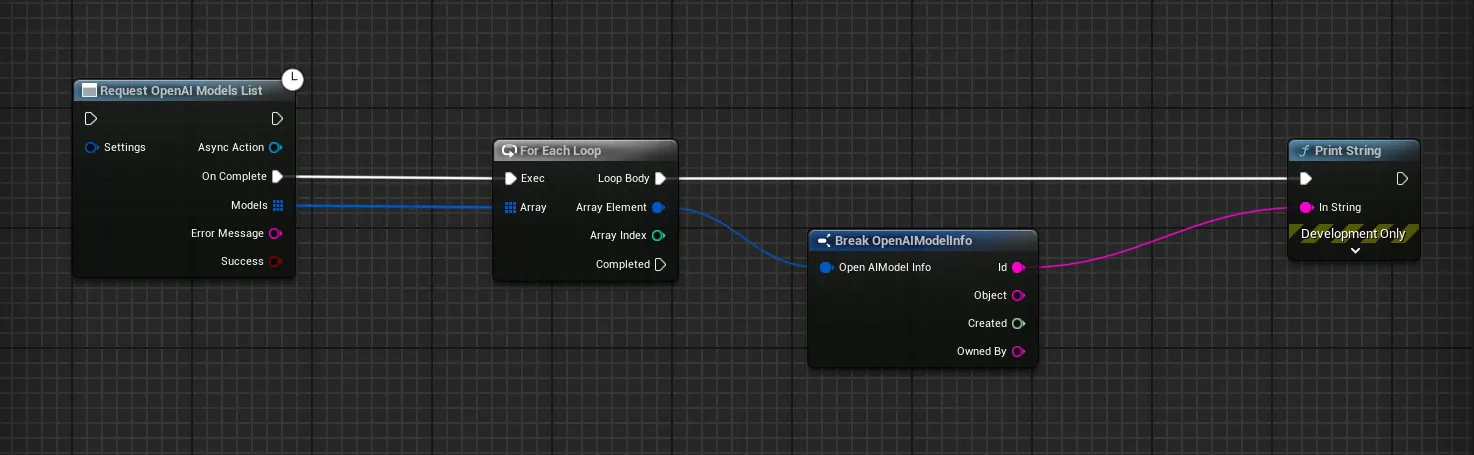Select the Array Index output pin
The image size is (1474, 455).
(x=658, y=236)
